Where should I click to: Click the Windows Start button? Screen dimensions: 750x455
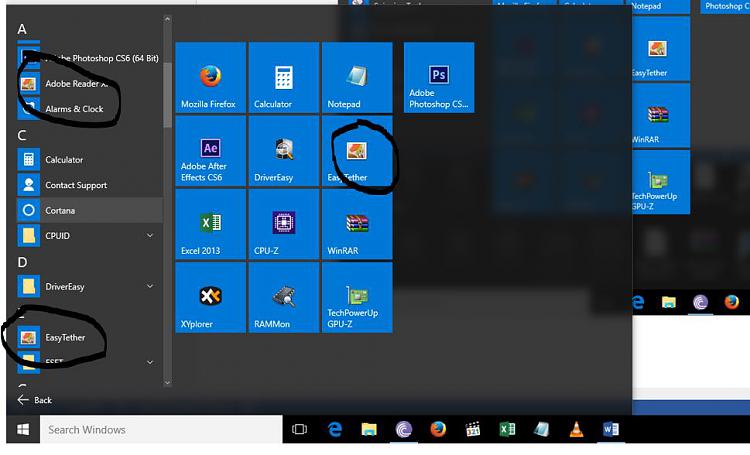23,429
